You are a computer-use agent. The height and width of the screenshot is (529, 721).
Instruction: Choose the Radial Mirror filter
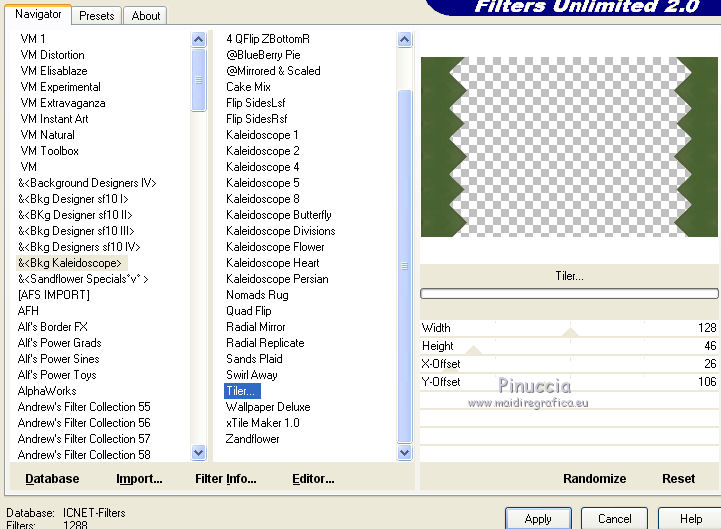point(255,327)
